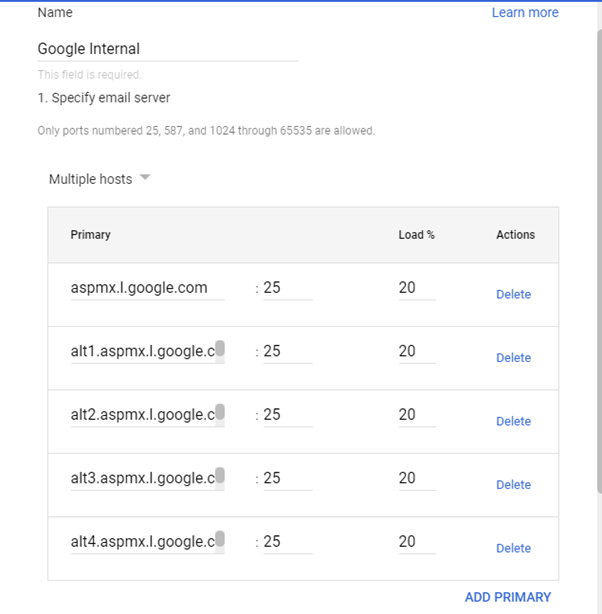Click the ADD PRIMARY button
The width and height of the screenshot is (602, 614).
pyautogui.click(x=507, y=597)
